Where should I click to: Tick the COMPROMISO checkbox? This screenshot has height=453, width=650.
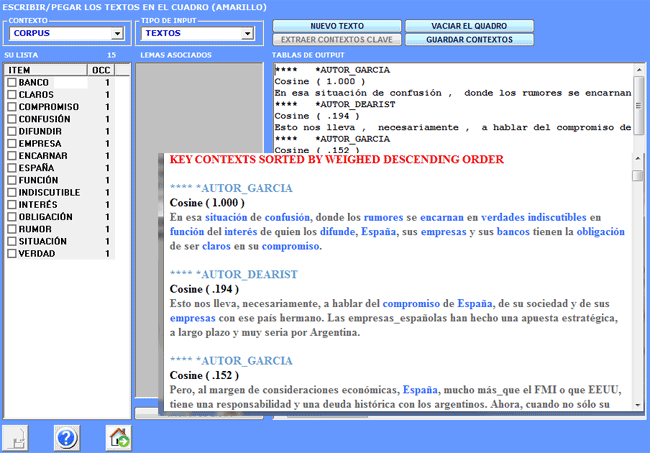pos(12,107)
